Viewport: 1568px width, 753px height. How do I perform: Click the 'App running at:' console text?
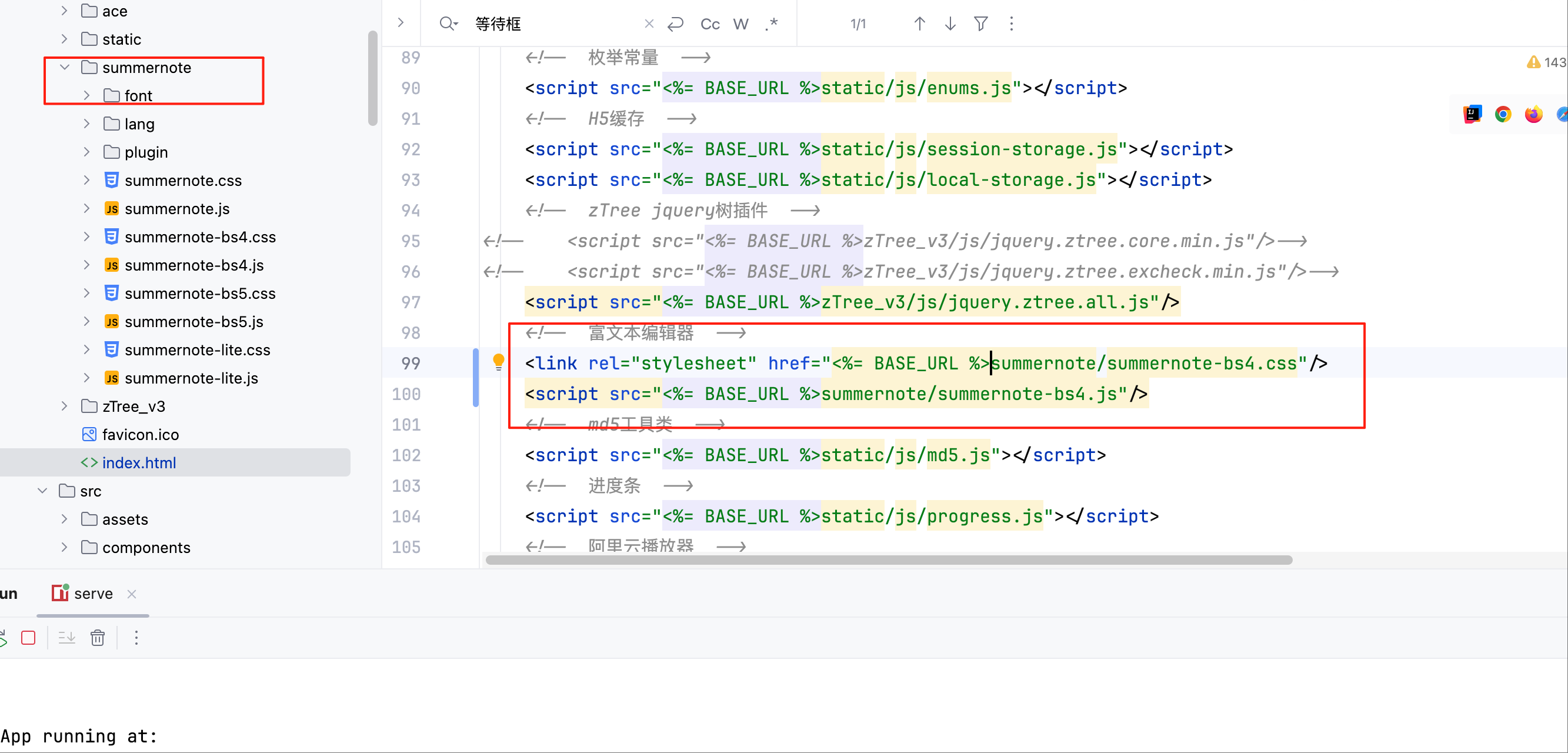(79, 736)
